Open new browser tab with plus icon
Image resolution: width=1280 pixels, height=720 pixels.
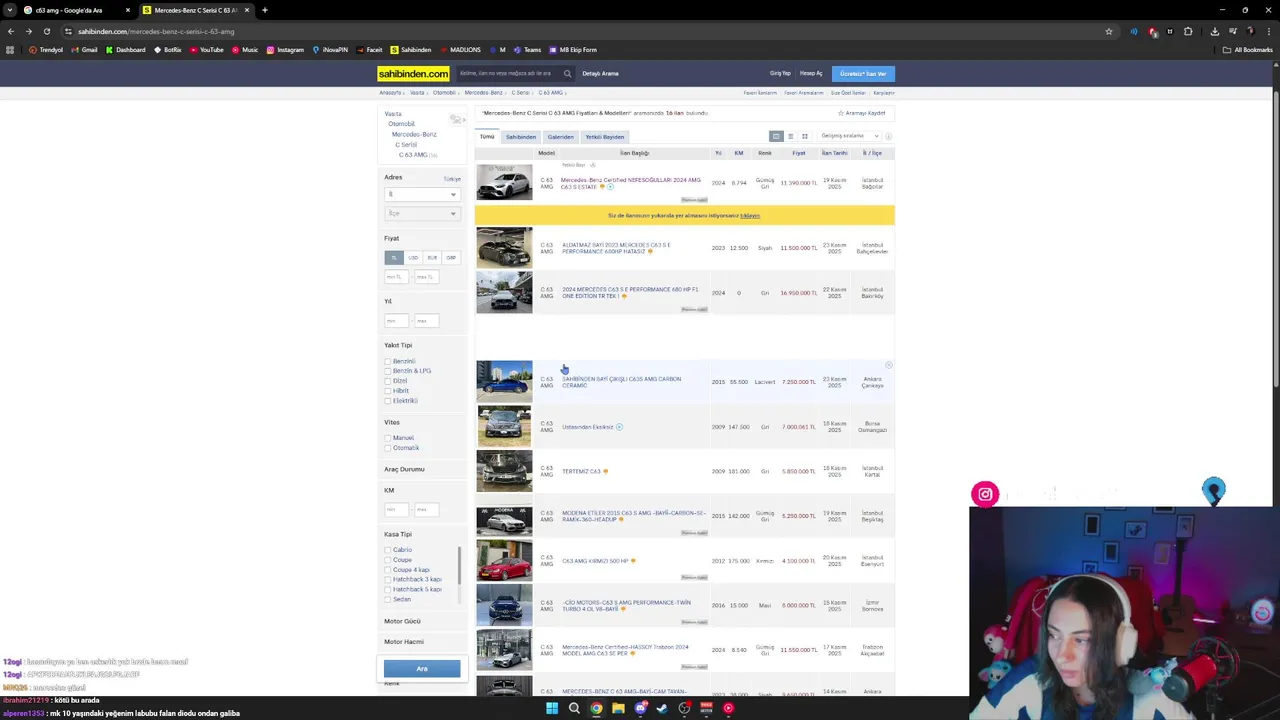point(264,10)
